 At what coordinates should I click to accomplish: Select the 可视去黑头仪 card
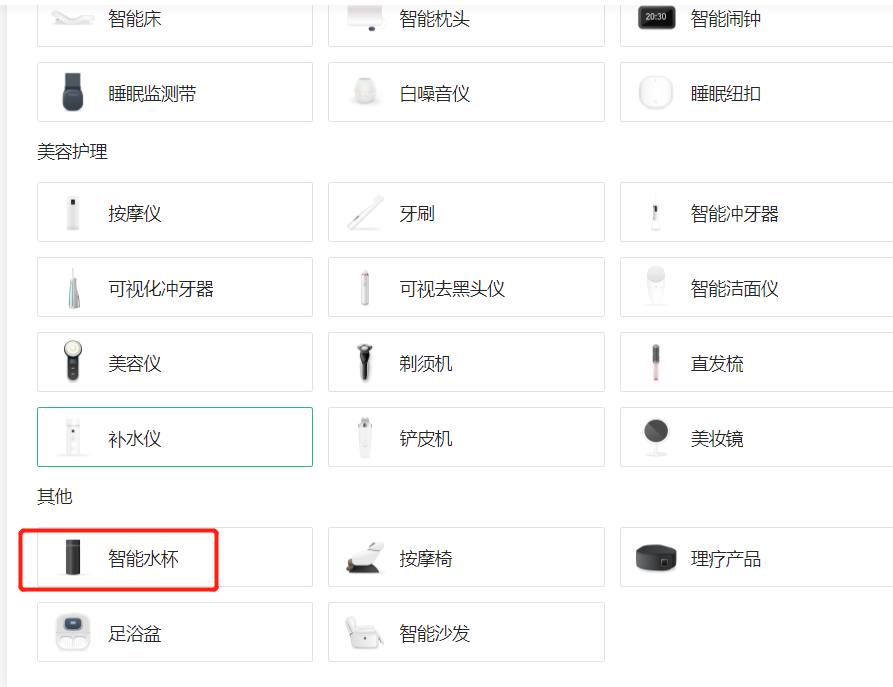[x=466, y=288]
